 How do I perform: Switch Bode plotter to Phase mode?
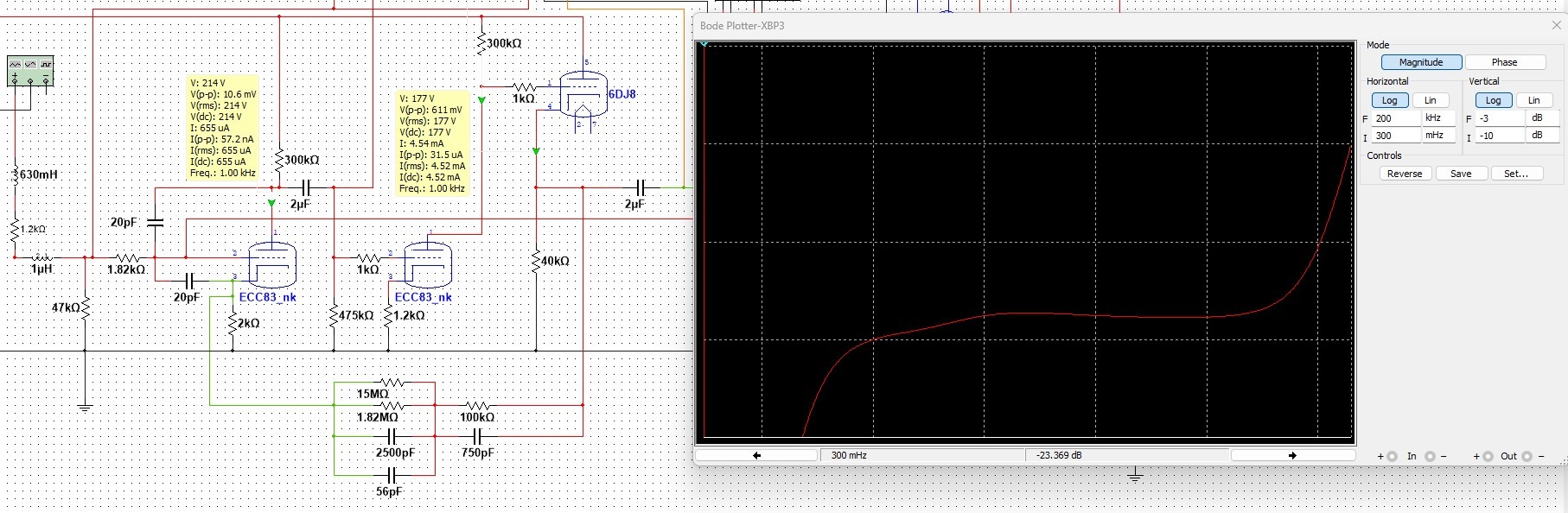point(1504,62)
